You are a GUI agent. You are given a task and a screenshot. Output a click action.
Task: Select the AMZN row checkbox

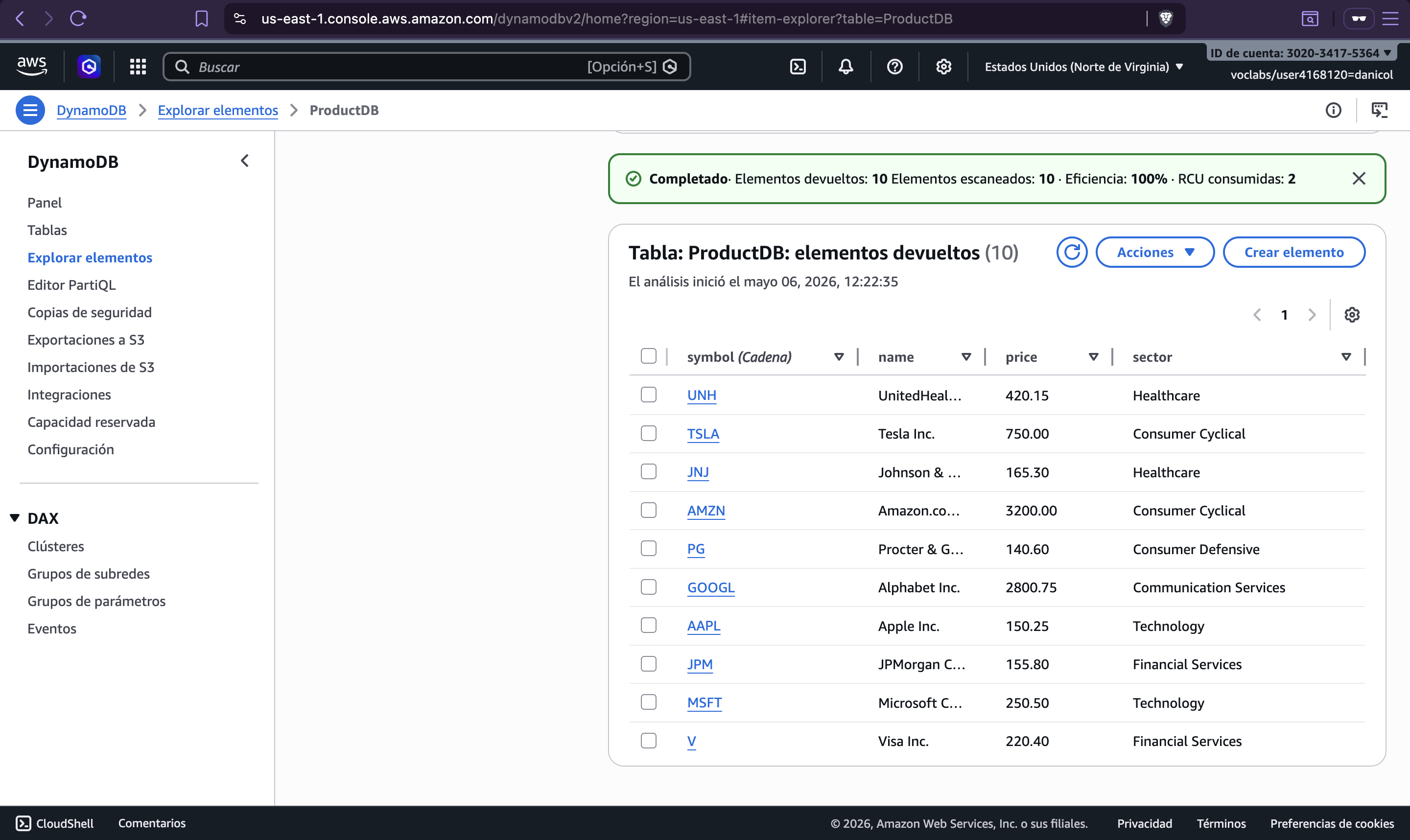[x=648, y=510]
